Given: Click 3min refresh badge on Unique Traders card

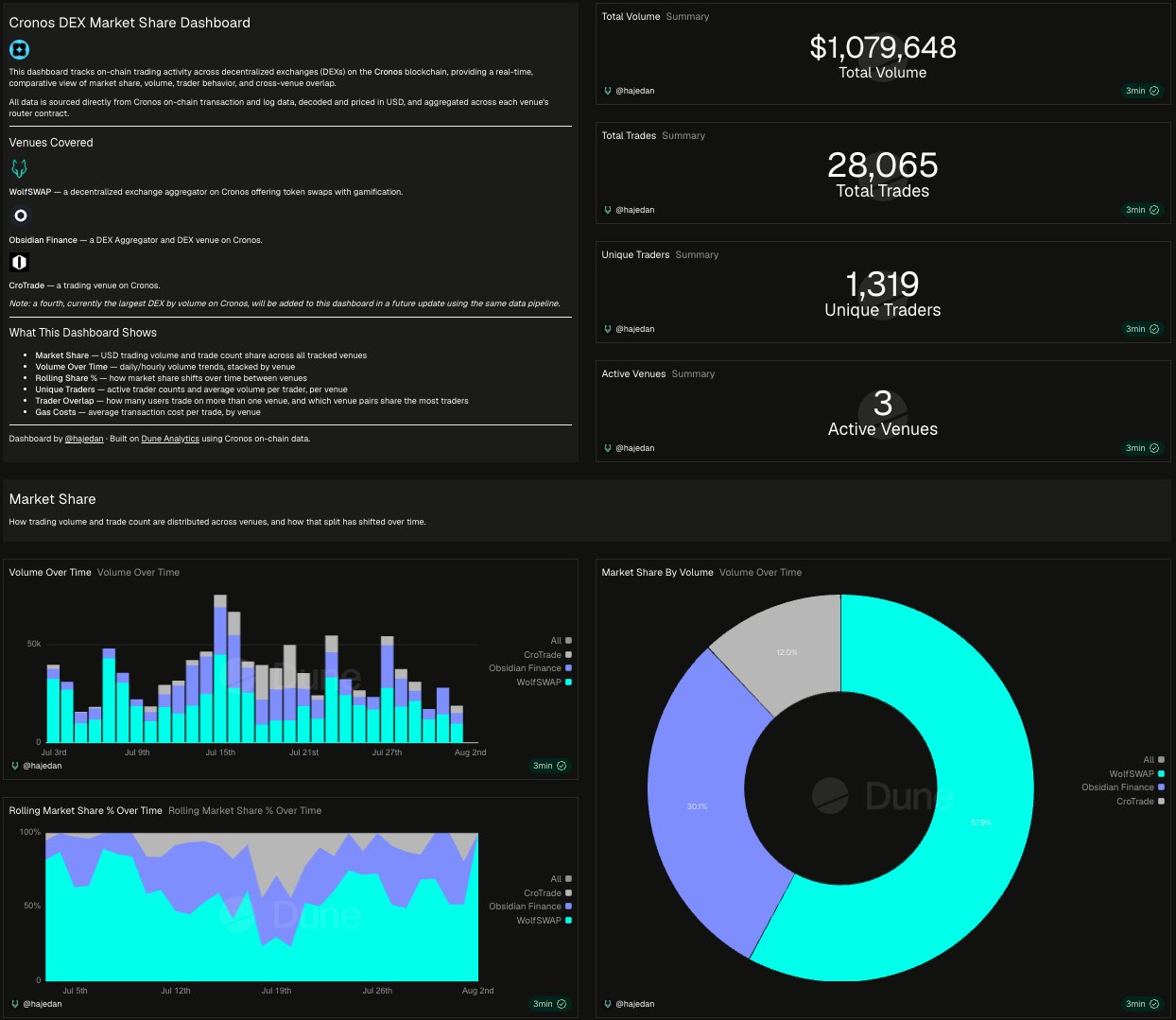Looking at the screenshot, I should tap(1142, 329).
